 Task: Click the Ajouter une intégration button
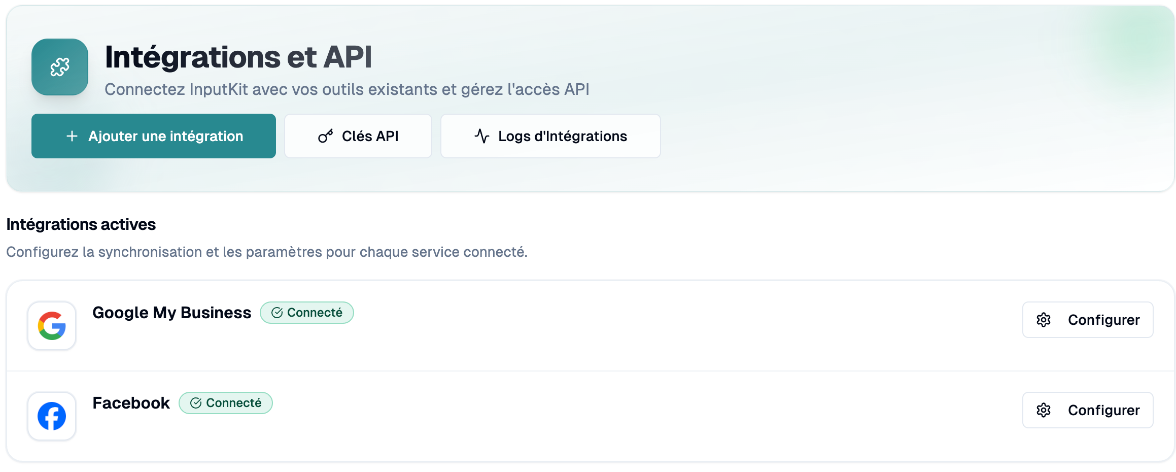click(x=154, y=136)
